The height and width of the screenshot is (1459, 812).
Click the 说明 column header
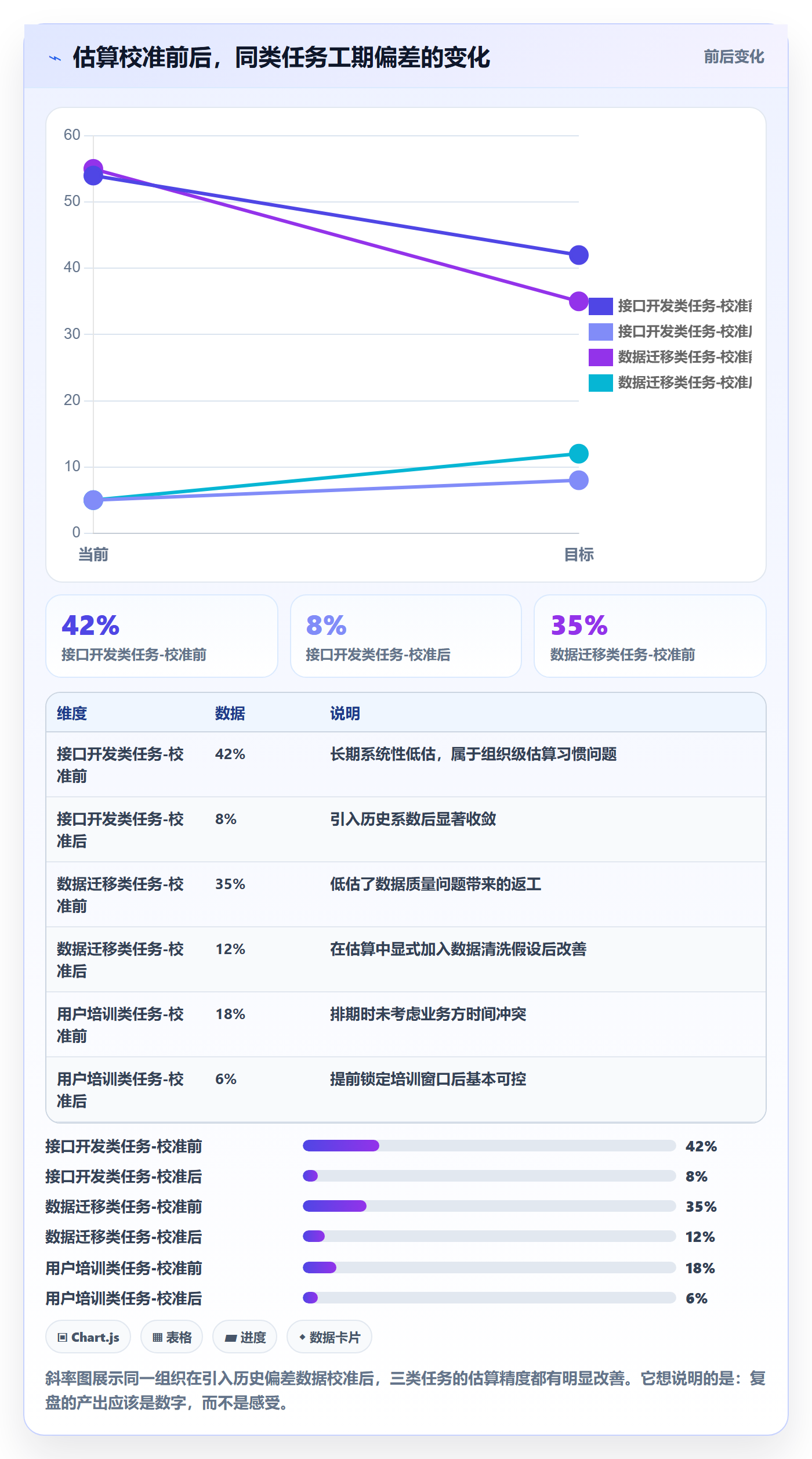click(345, 713)
